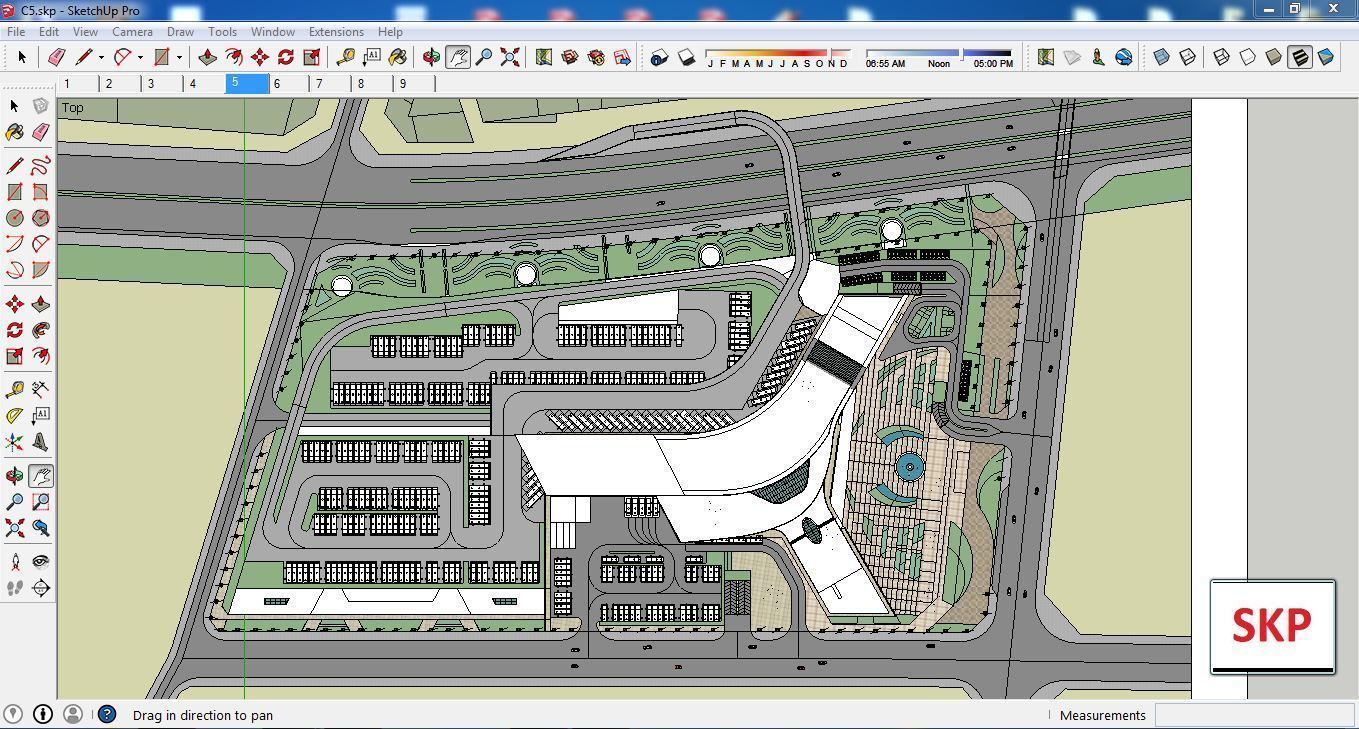Click the Orbit tool in top toolbar
The image size is (1359, 729).
(x=431, y=57)
